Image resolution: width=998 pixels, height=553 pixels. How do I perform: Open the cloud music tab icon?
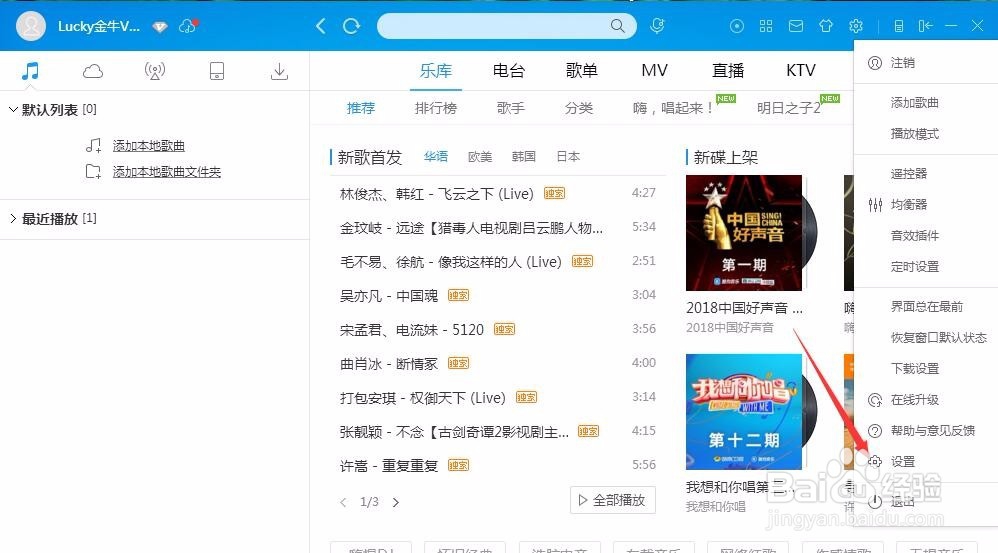point(93,71)
